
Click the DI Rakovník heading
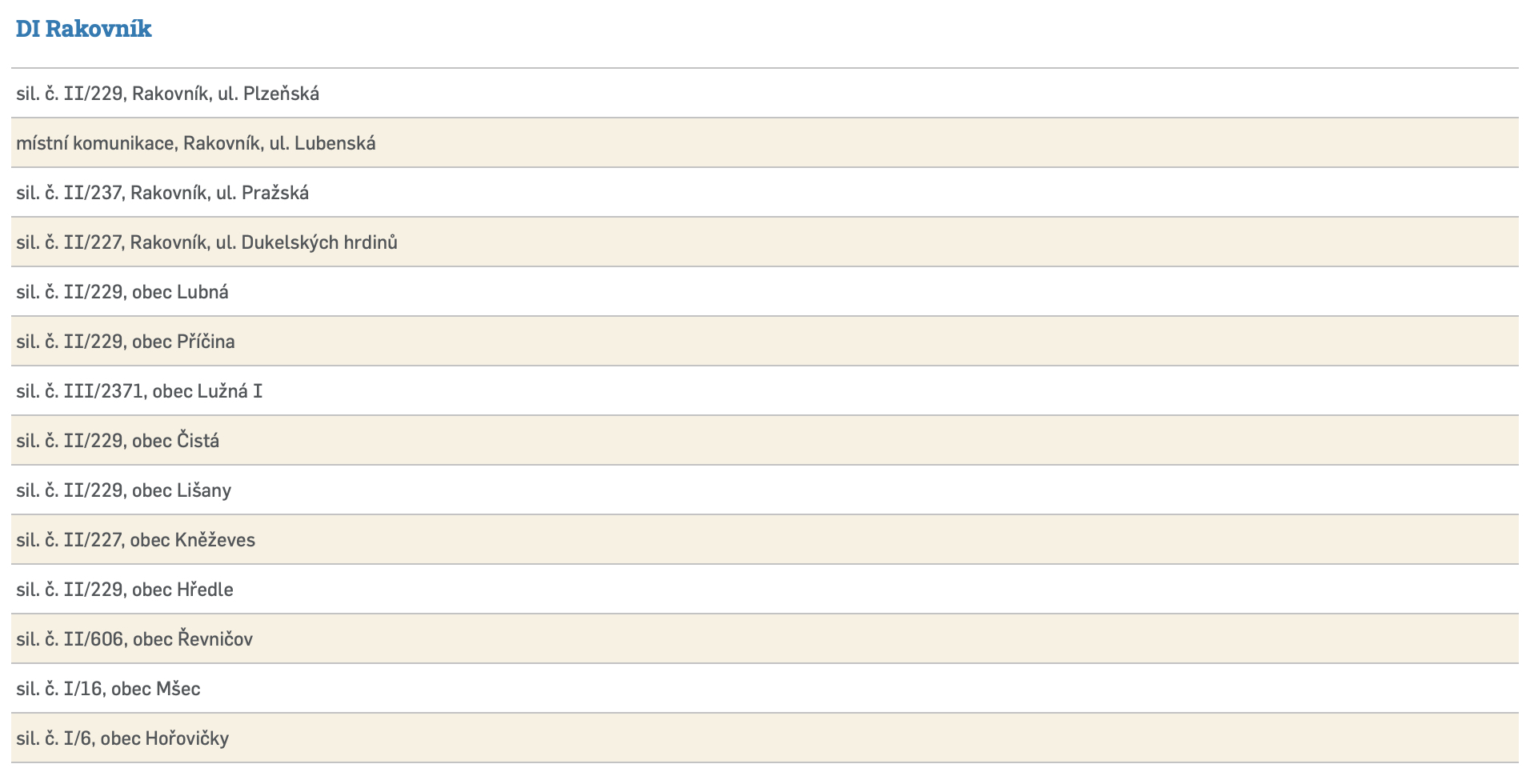(84, 29)
